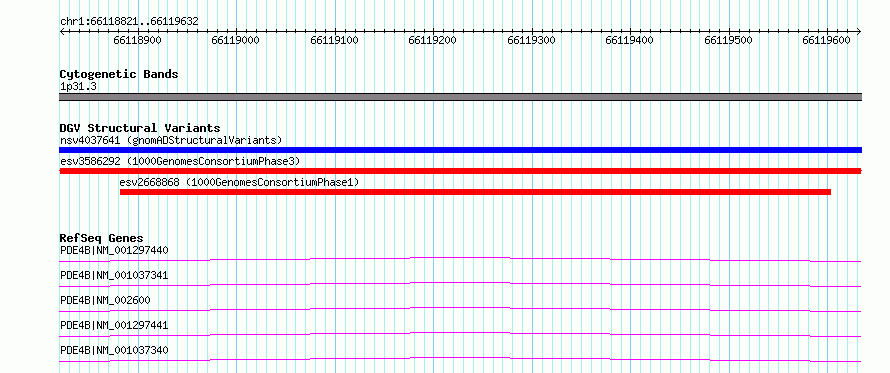Click the Cytogenetic Bands track title
This screenshot has height=373, width=890.
[x=119, y=74]
